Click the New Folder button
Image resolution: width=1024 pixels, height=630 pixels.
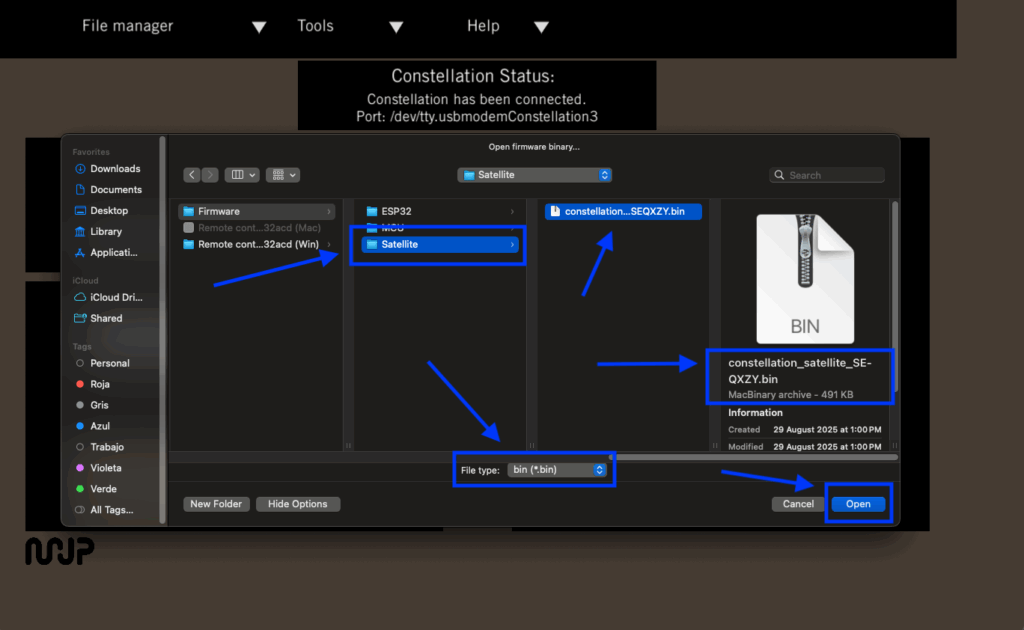[216, 504]
